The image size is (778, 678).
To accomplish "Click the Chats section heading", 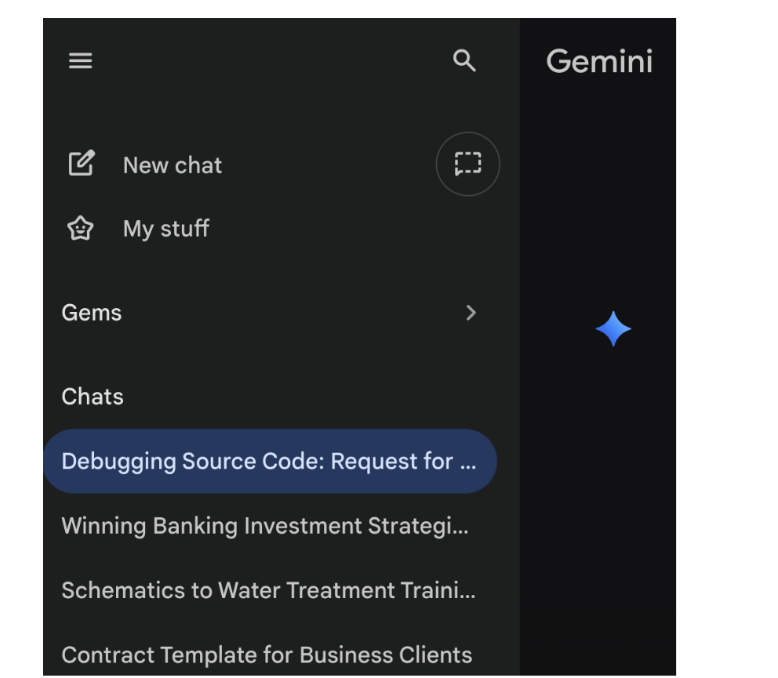I will point(93,397).
